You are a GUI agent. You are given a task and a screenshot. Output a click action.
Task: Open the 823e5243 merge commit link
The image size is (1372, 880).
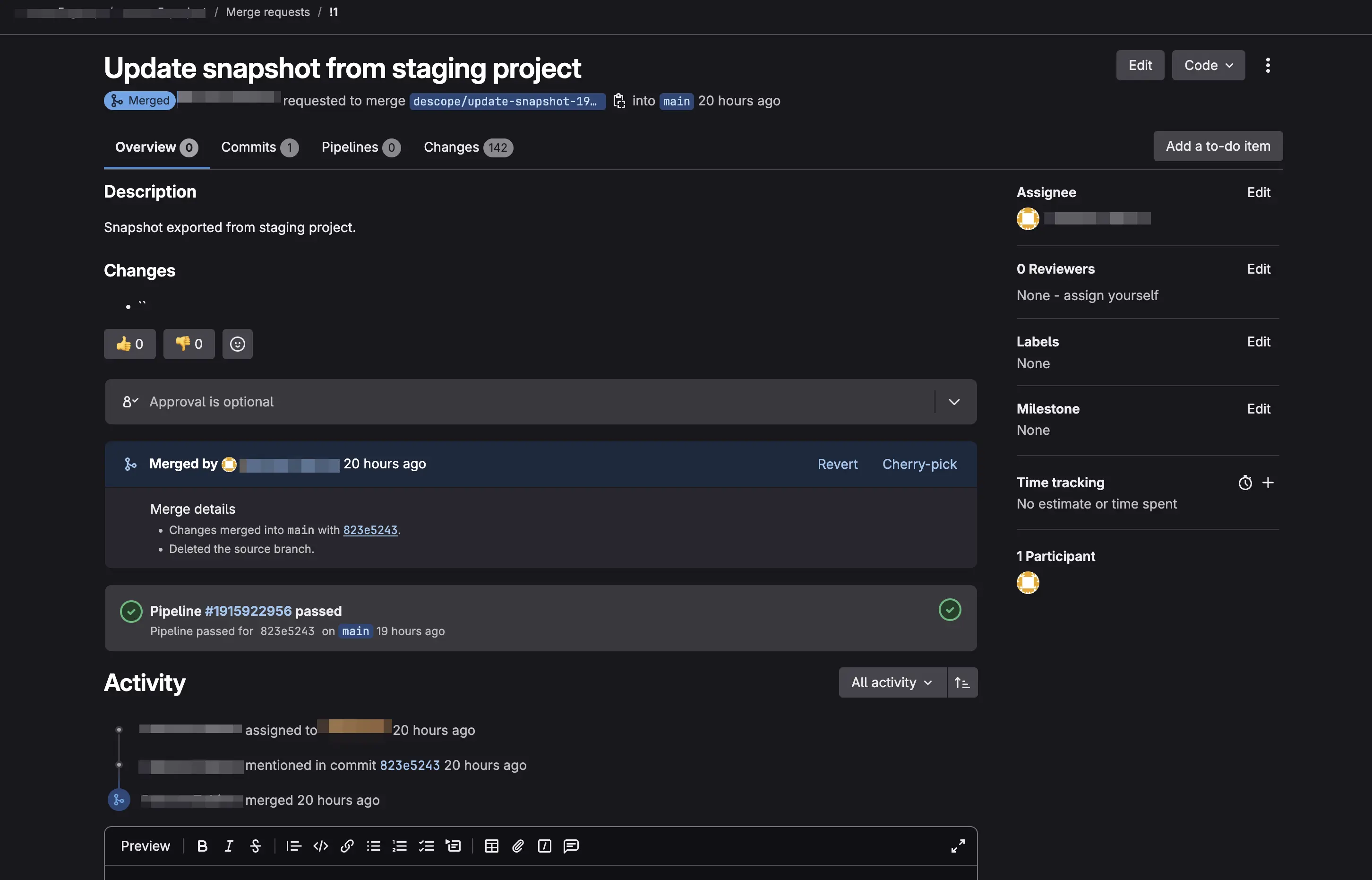point(370,530)
